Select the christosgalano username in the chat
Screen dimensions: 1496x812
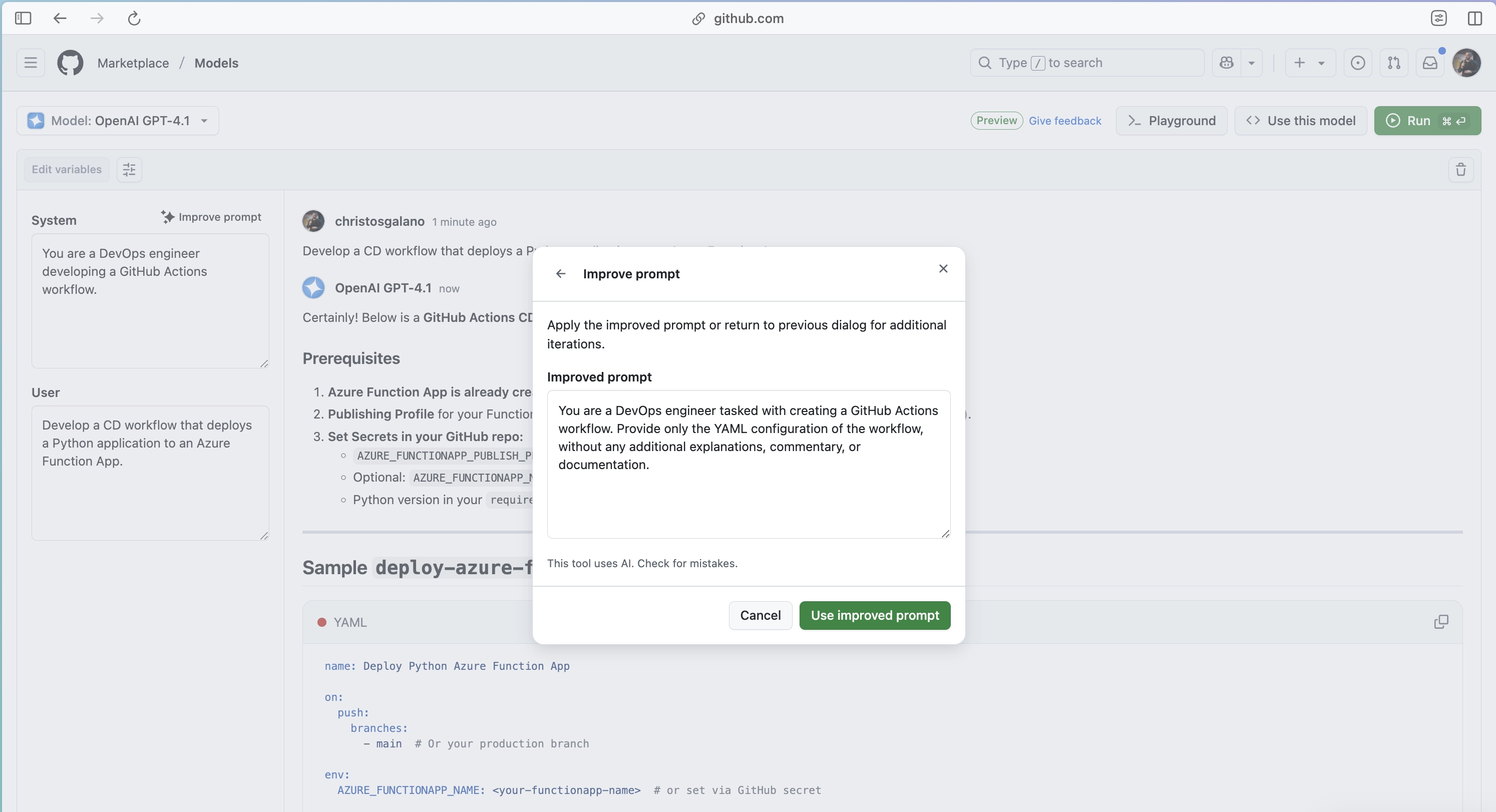pos(379,221)
